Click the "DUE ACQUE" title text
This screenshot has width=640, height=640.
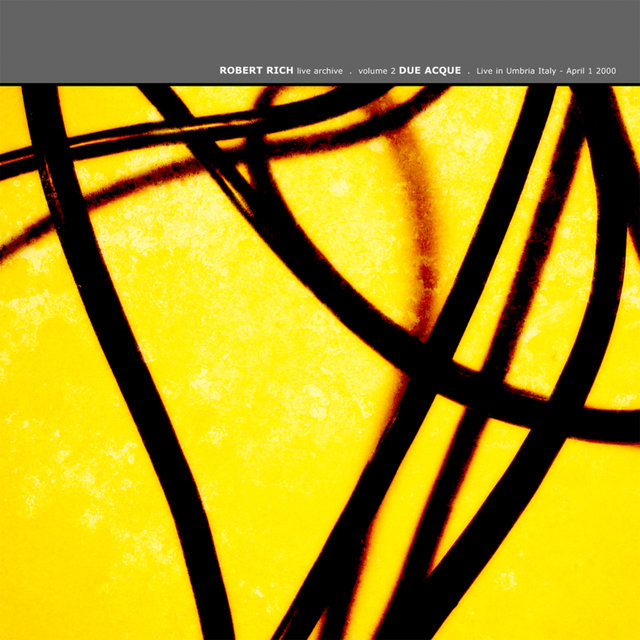430,71
